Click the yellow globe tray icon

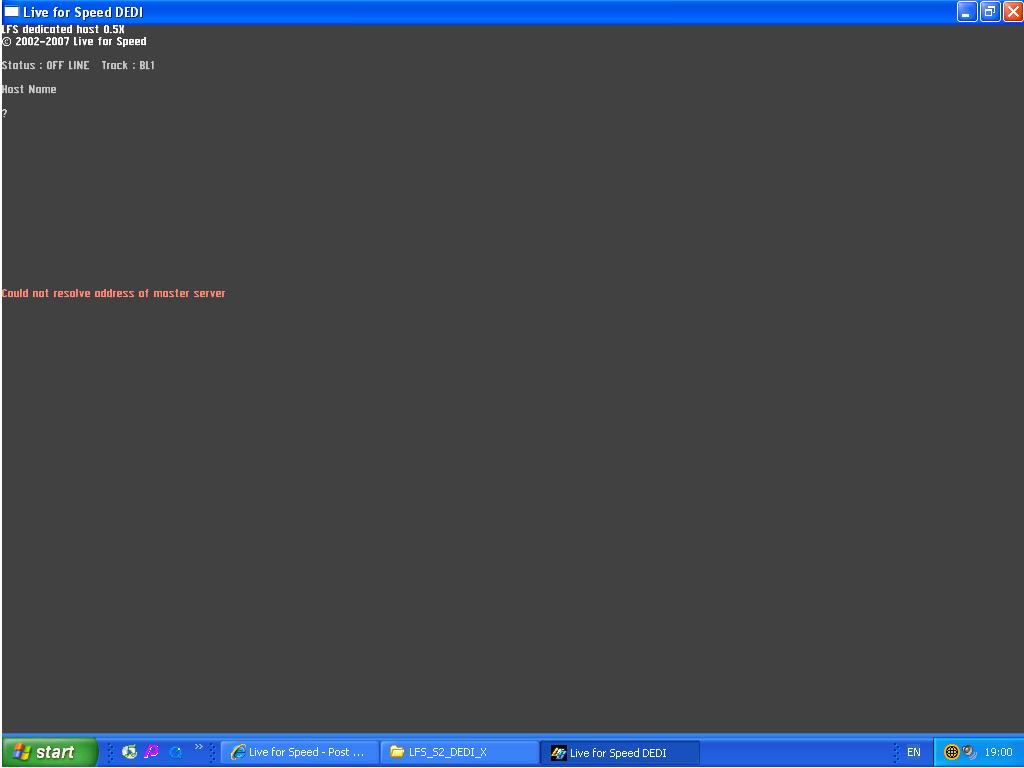tap(952, 752)
